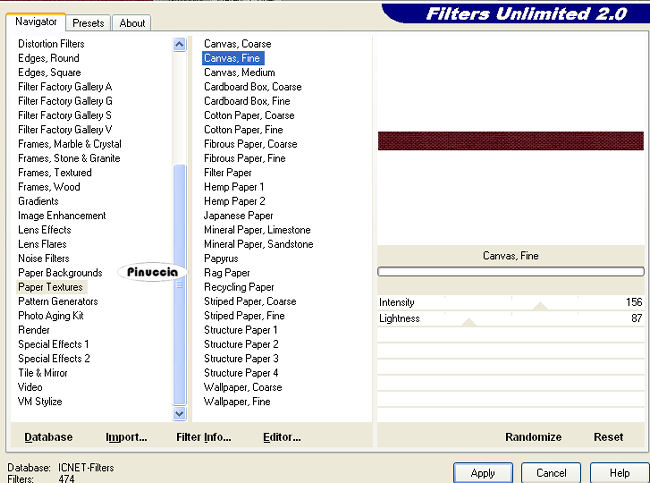Adjust the Lightness slider handle
650x483 pixels.
point(468,322)
